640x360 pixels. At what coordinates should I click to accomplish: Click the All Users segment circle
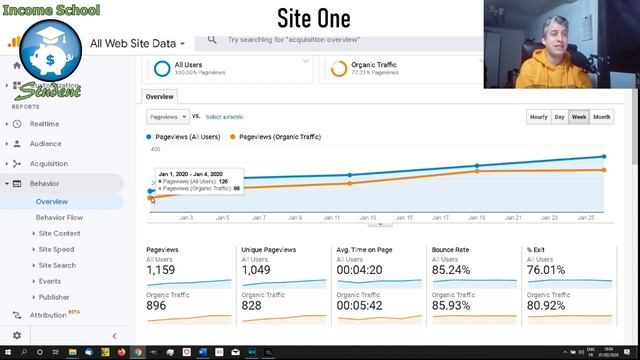[162, 69]
